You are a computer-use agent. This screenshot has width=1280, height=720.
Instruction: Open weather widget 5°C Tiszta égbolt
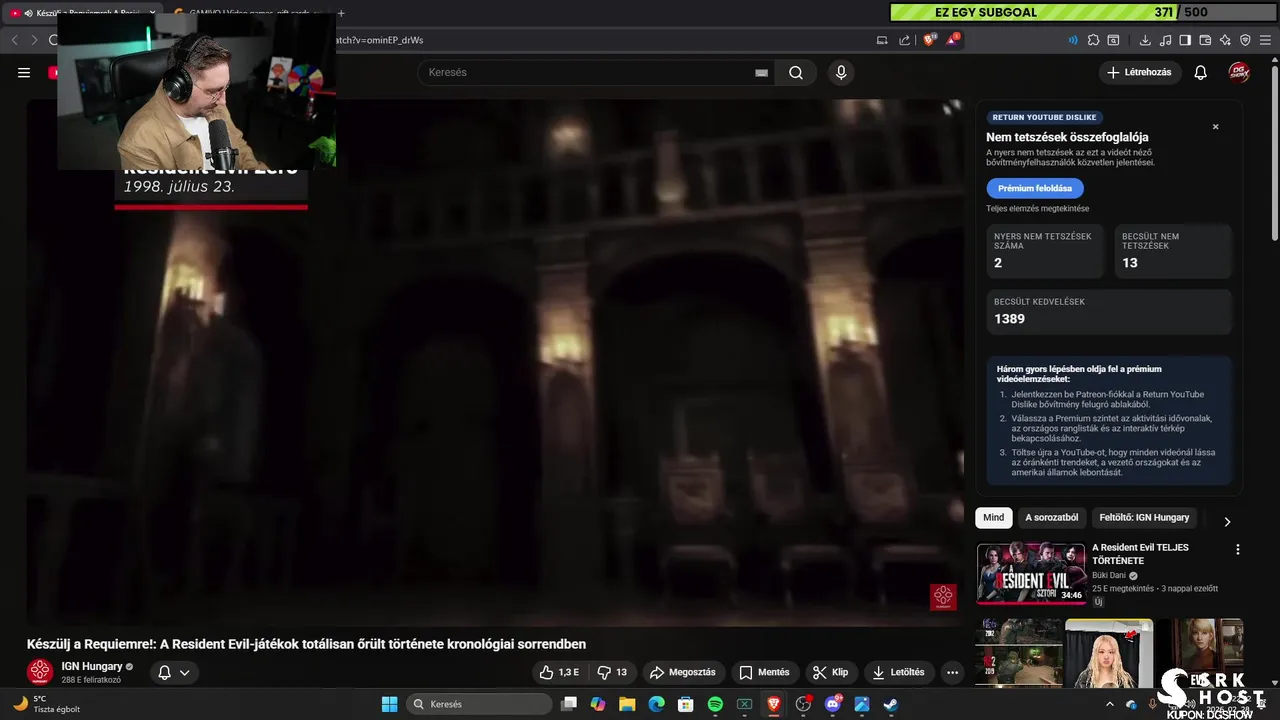pos(45,704)
